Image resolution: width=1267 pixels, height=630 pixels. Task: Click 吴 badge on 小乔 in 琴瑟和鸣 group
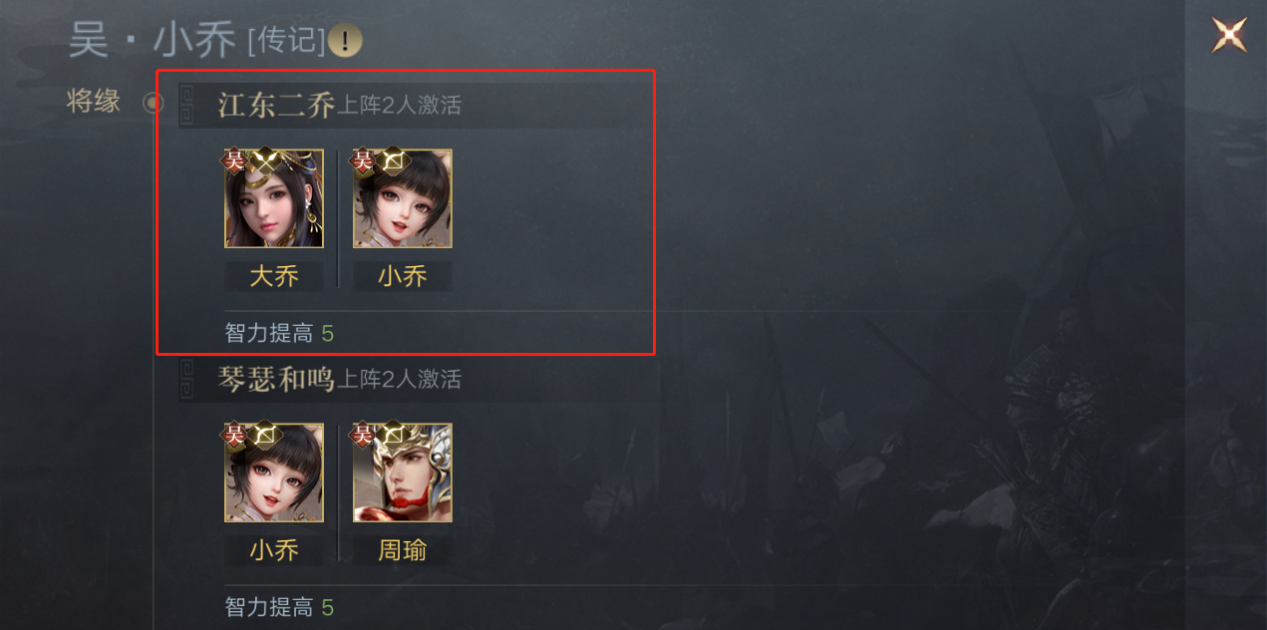(x=234, y=435)
